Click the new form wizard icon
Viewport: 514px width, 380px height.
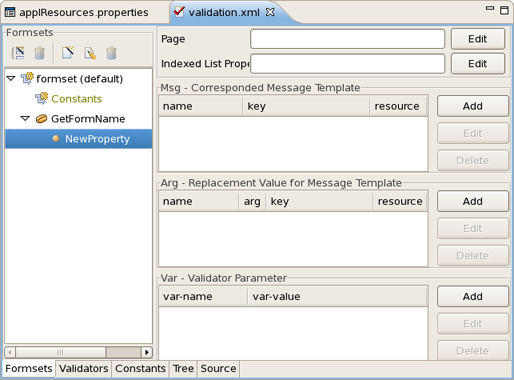(68, 53)
